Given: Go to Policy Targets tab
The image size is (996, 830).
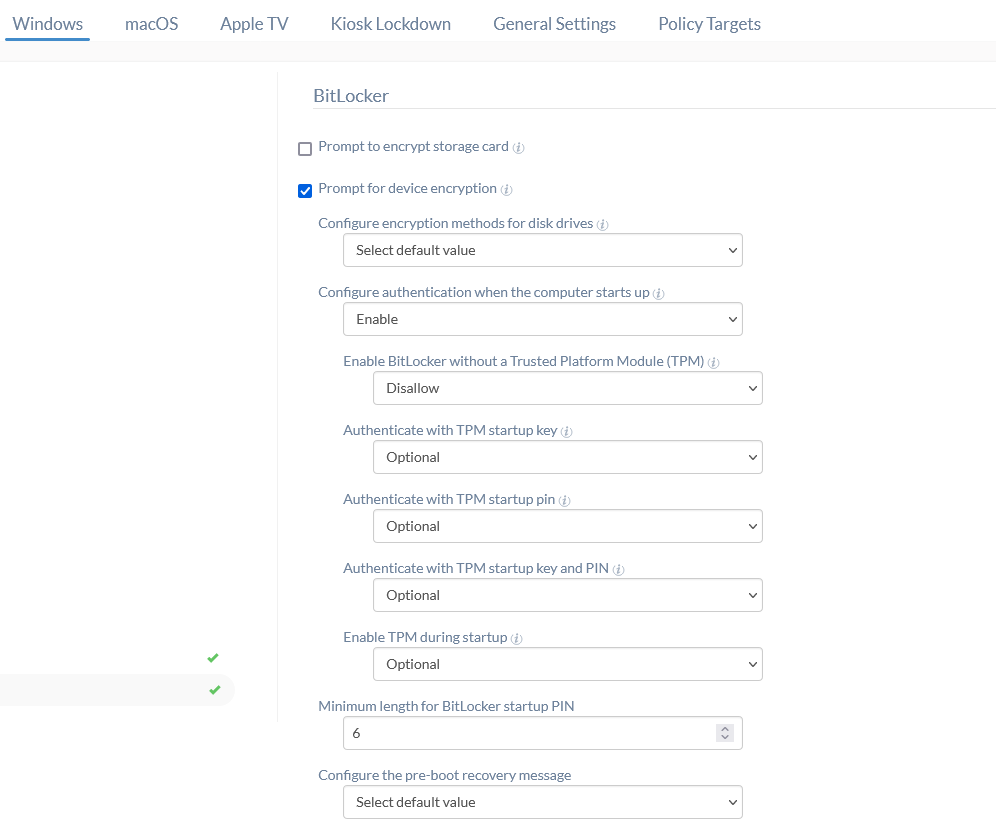Looking at the screenshot, I should pyautogui.click(x=709, y=24).
